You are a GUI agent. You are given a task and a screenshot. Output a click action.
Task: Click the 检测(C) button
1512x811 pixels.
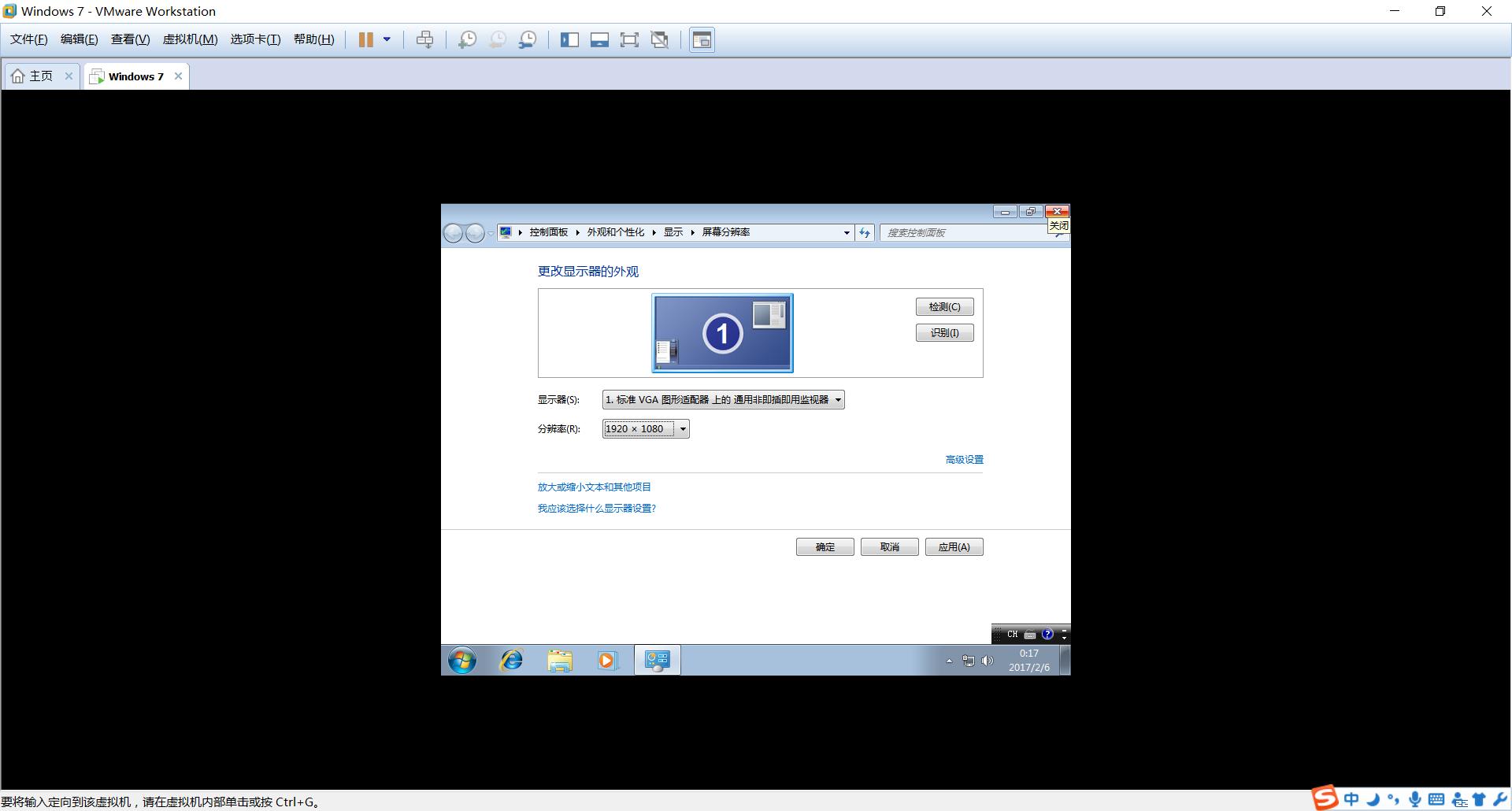point(944,306)
